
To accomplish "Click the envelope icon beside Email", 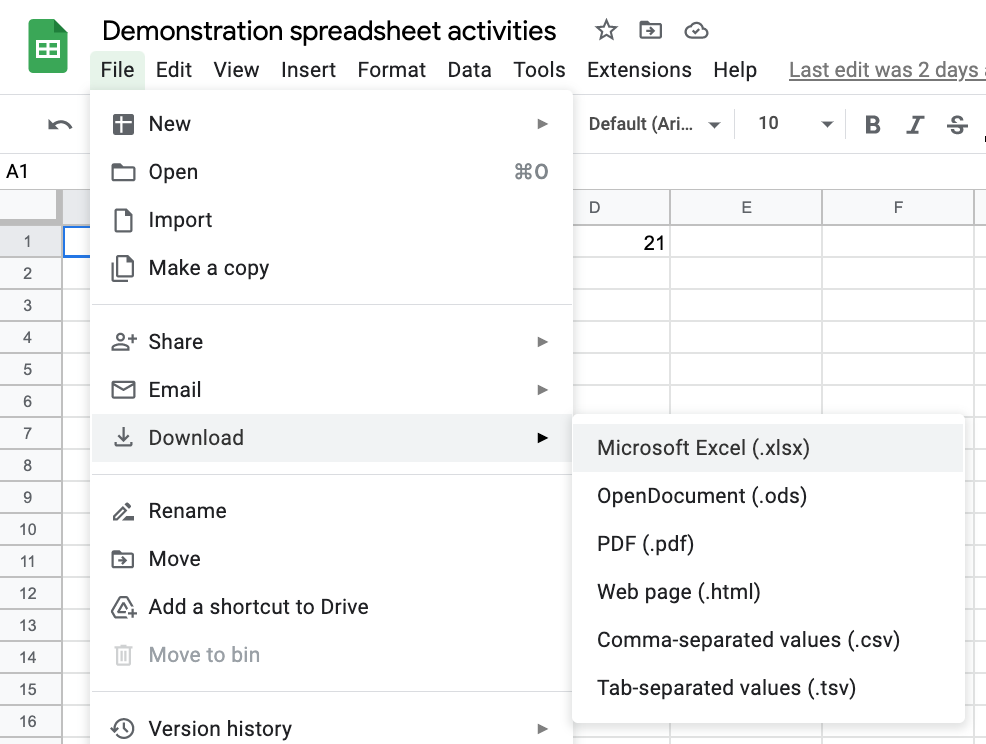I will pyautogui.click(x=123, y=389).
